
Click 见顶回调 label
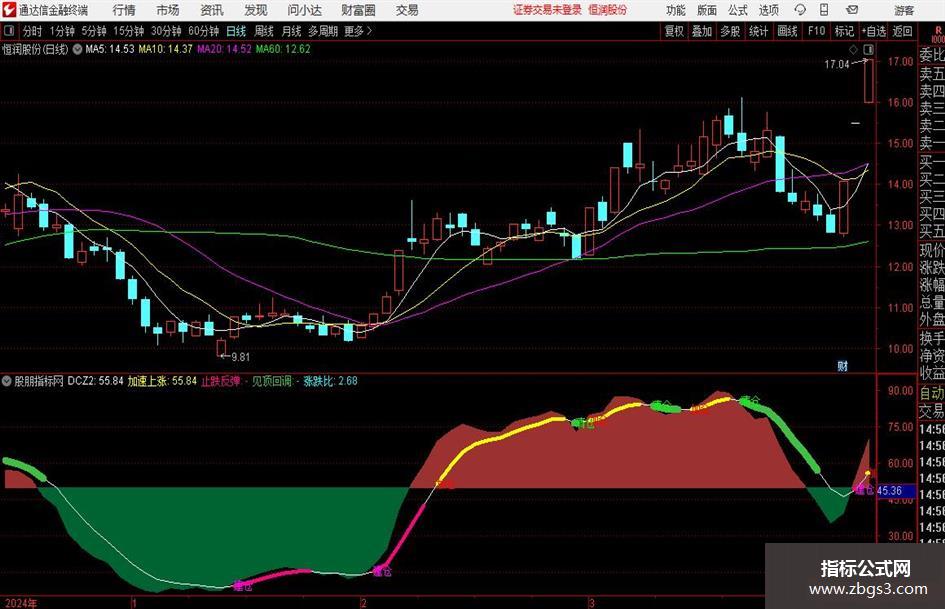tap(271, 381)
